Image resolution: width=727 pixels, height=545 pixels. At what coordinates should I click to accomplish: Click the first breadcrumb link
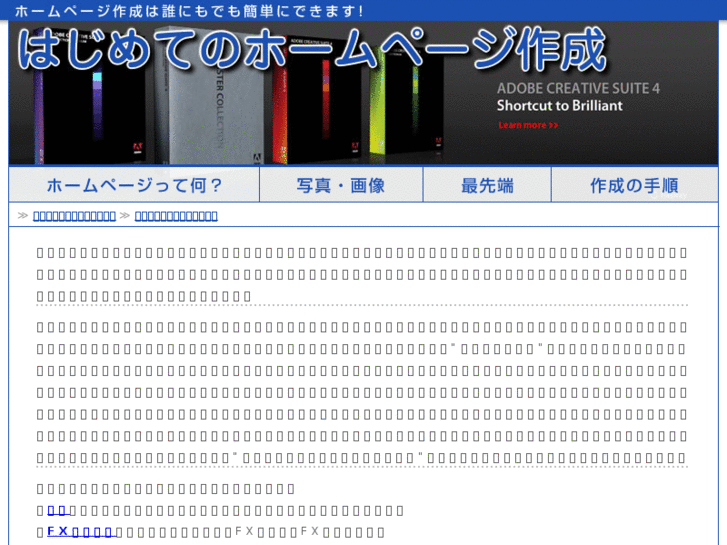74,216
